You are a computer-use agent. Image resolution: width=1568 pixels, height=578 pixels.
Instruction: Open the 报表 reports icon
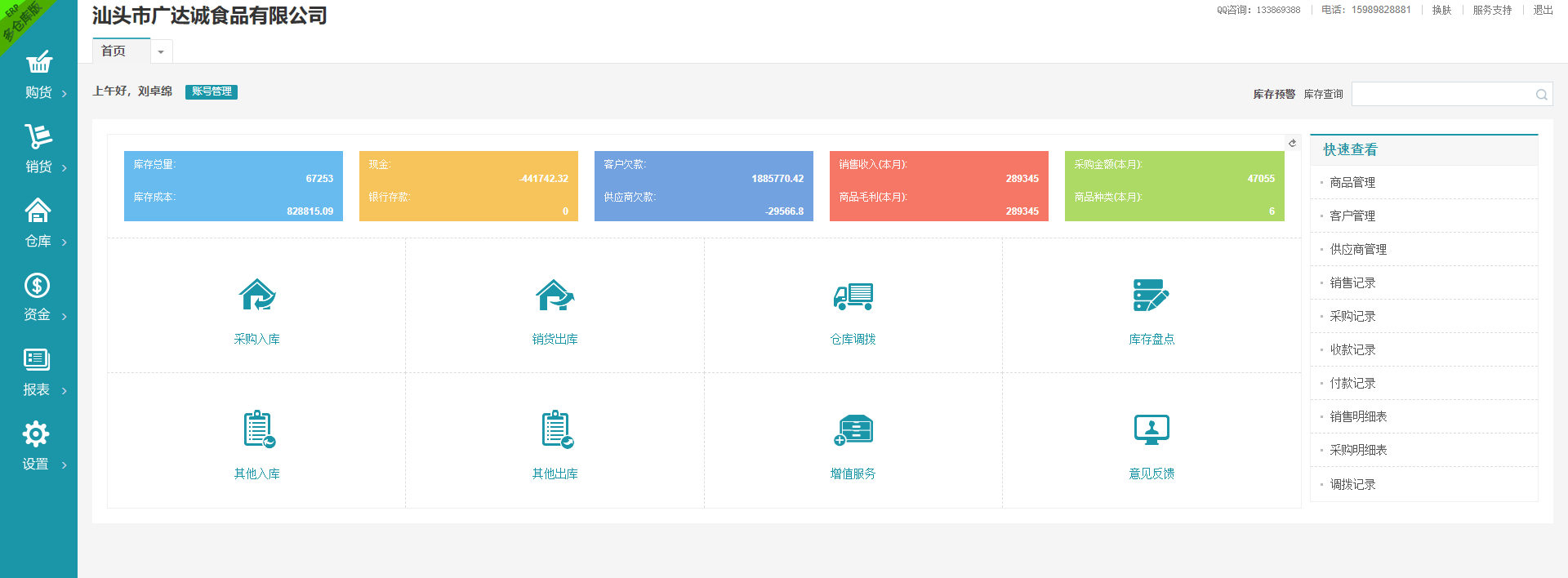[x=37, y=359]
